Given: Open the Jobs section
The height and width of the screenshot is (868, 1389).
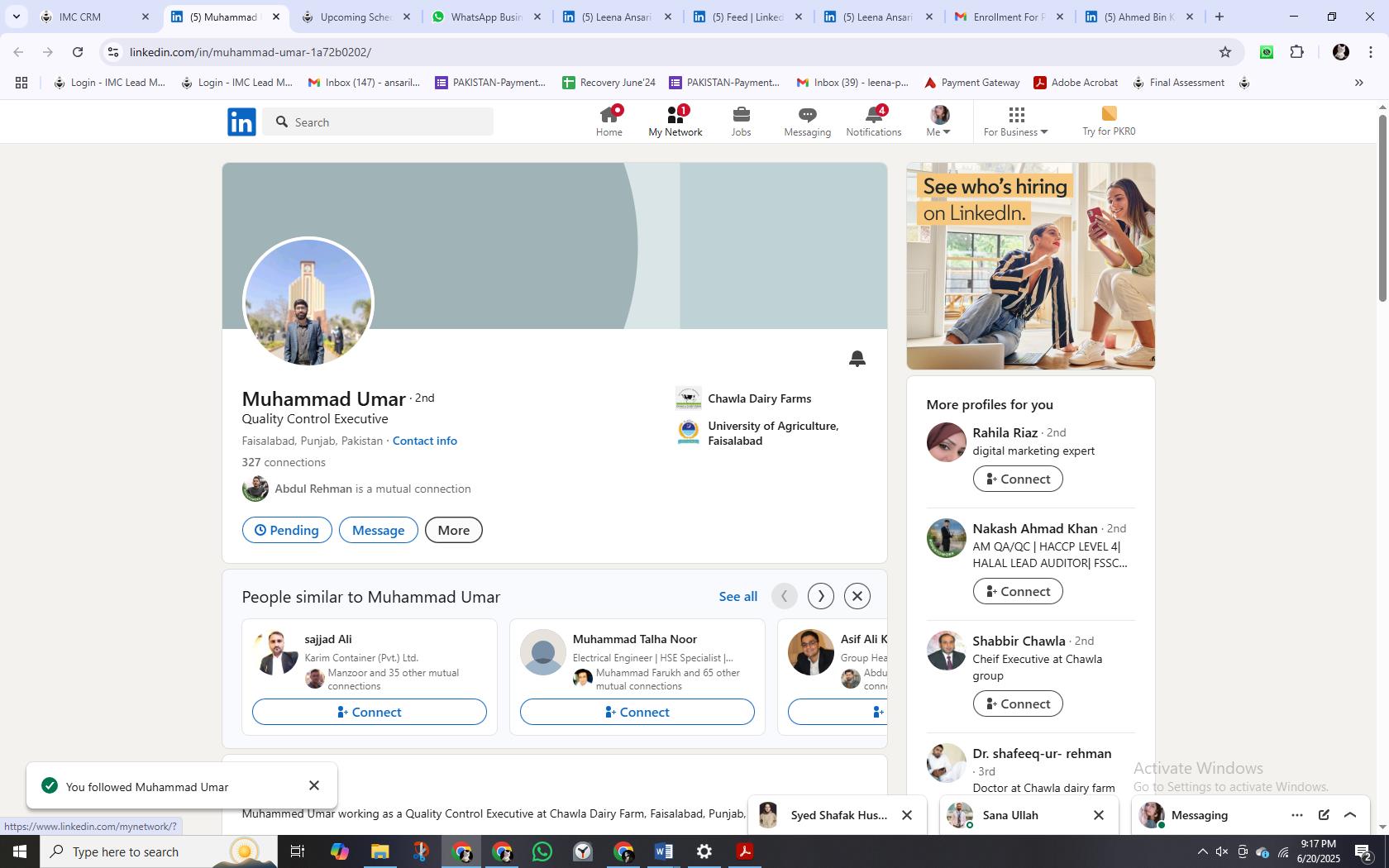Looking at the screenshot, I should [x=741, y=122].
